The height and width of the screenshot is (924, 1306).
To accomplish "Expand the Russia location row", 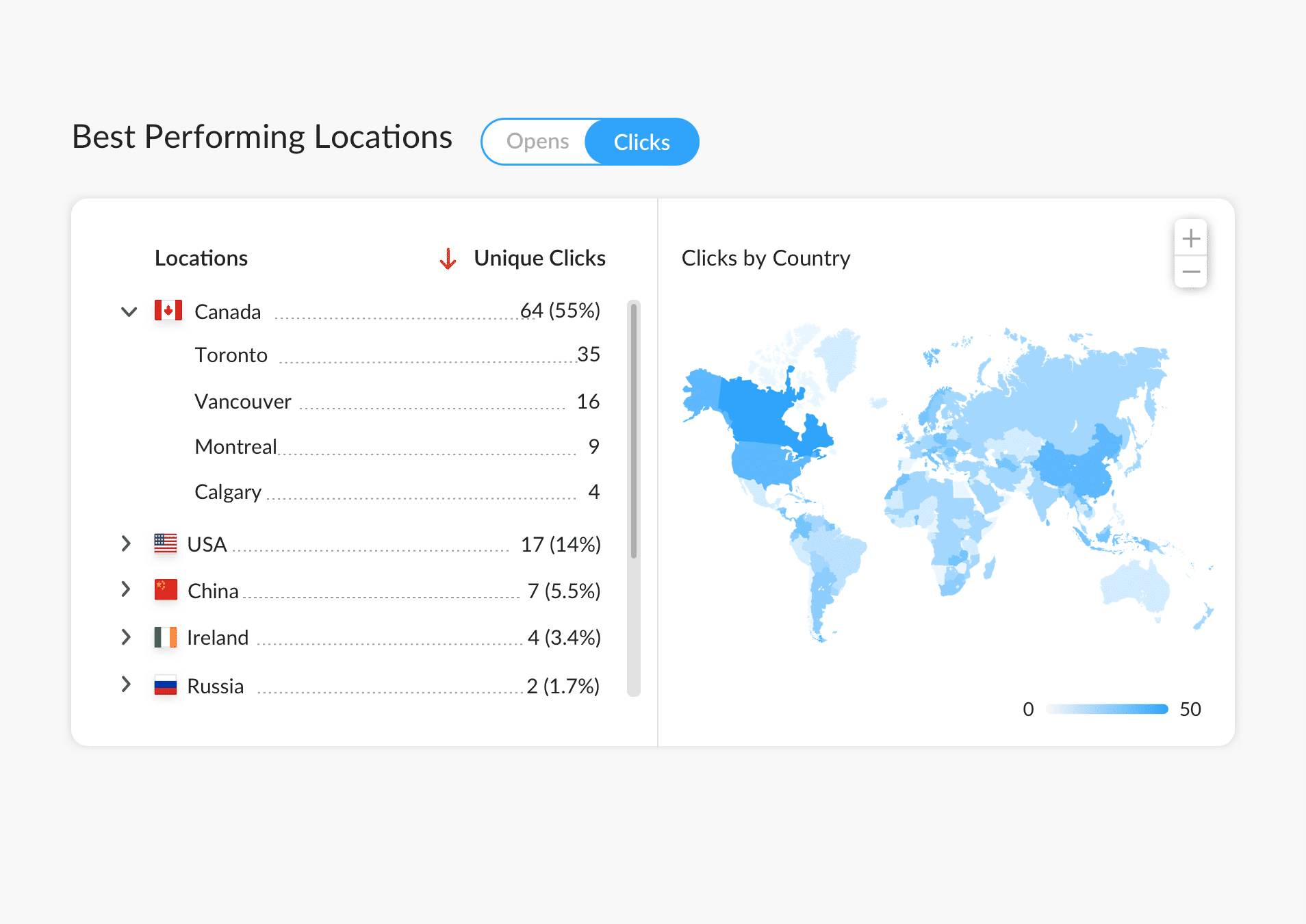I will (126, 684).
